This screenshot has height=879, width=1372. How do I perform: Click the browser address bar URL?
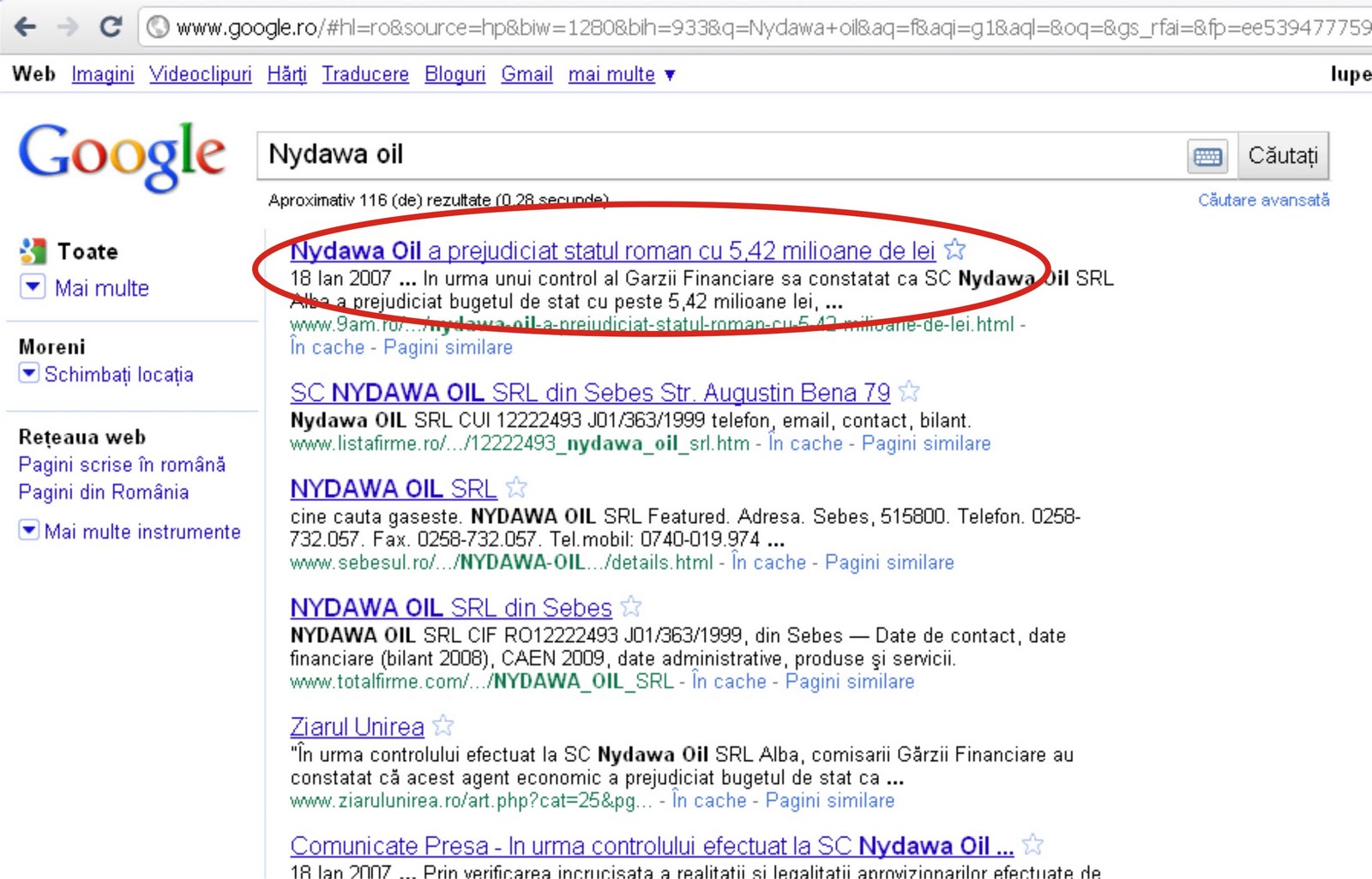[772, 27]
